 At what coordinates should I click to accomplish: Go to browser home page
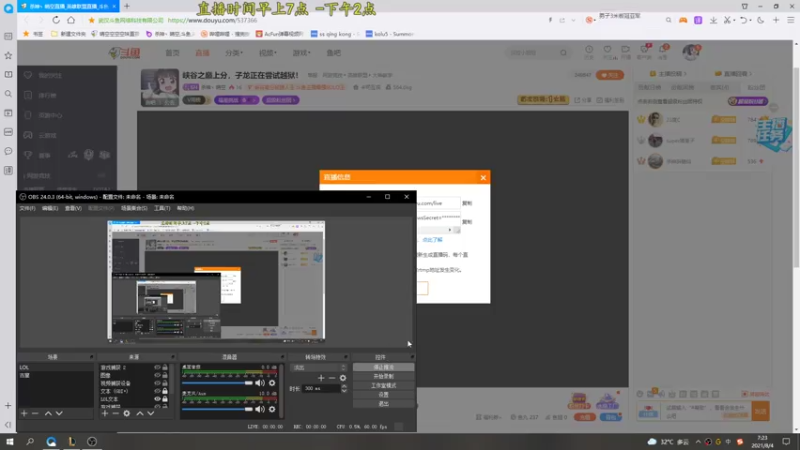click(71, 20)
